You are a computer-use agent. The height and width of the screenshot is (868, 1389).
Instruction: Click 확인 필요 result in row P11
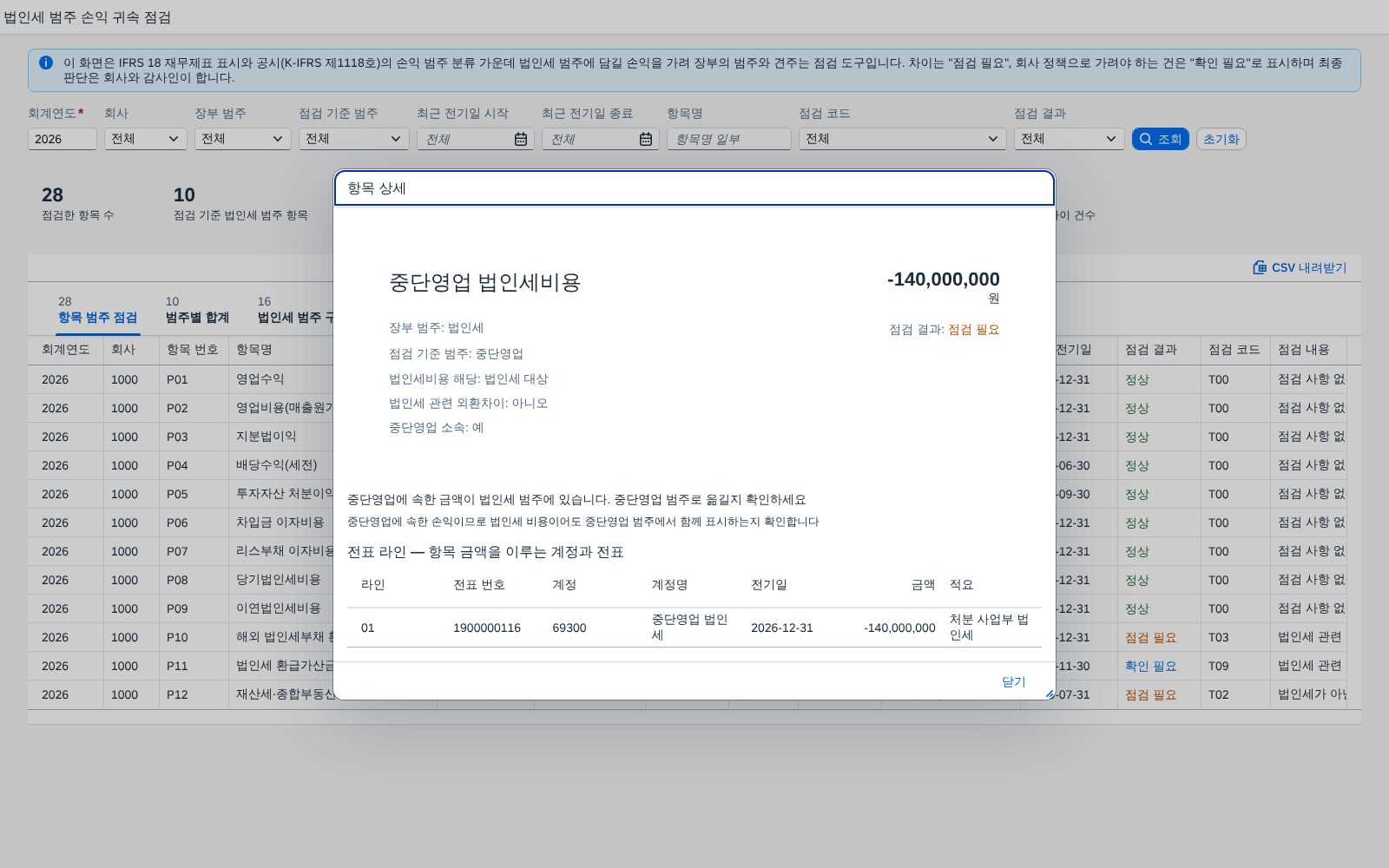point(1151,666)
